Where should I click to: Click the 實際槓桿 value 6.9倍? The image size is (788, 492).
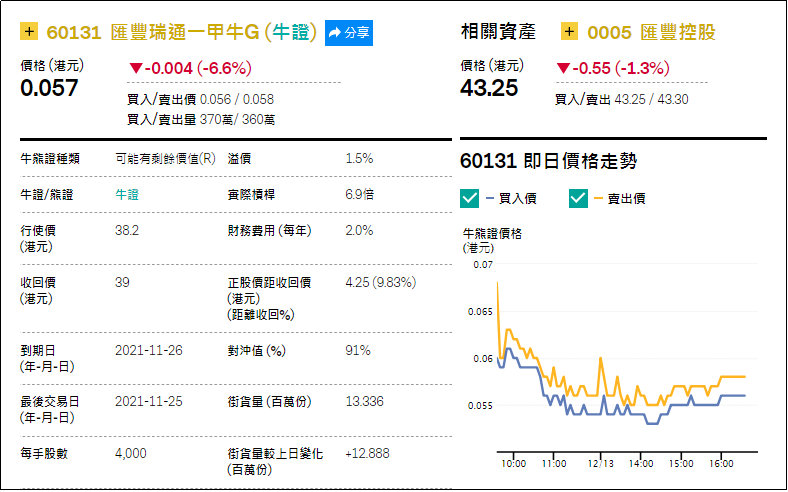coord(359,194)
